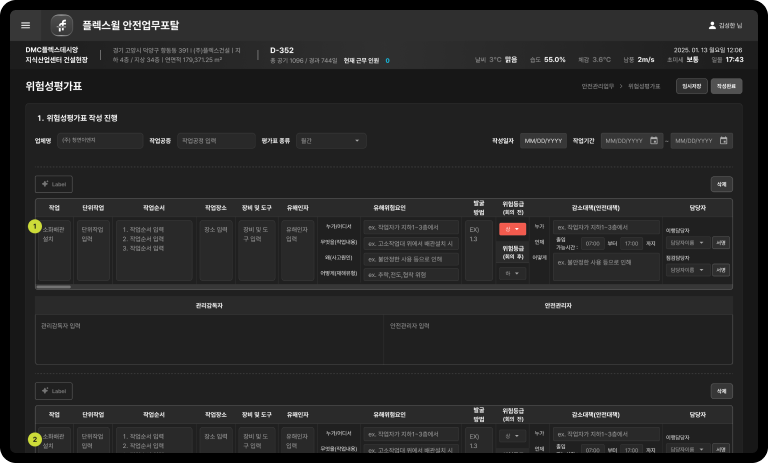
Task: Click 누가/어디서 hazard input in row 1
Action: [x=411, y=227]
